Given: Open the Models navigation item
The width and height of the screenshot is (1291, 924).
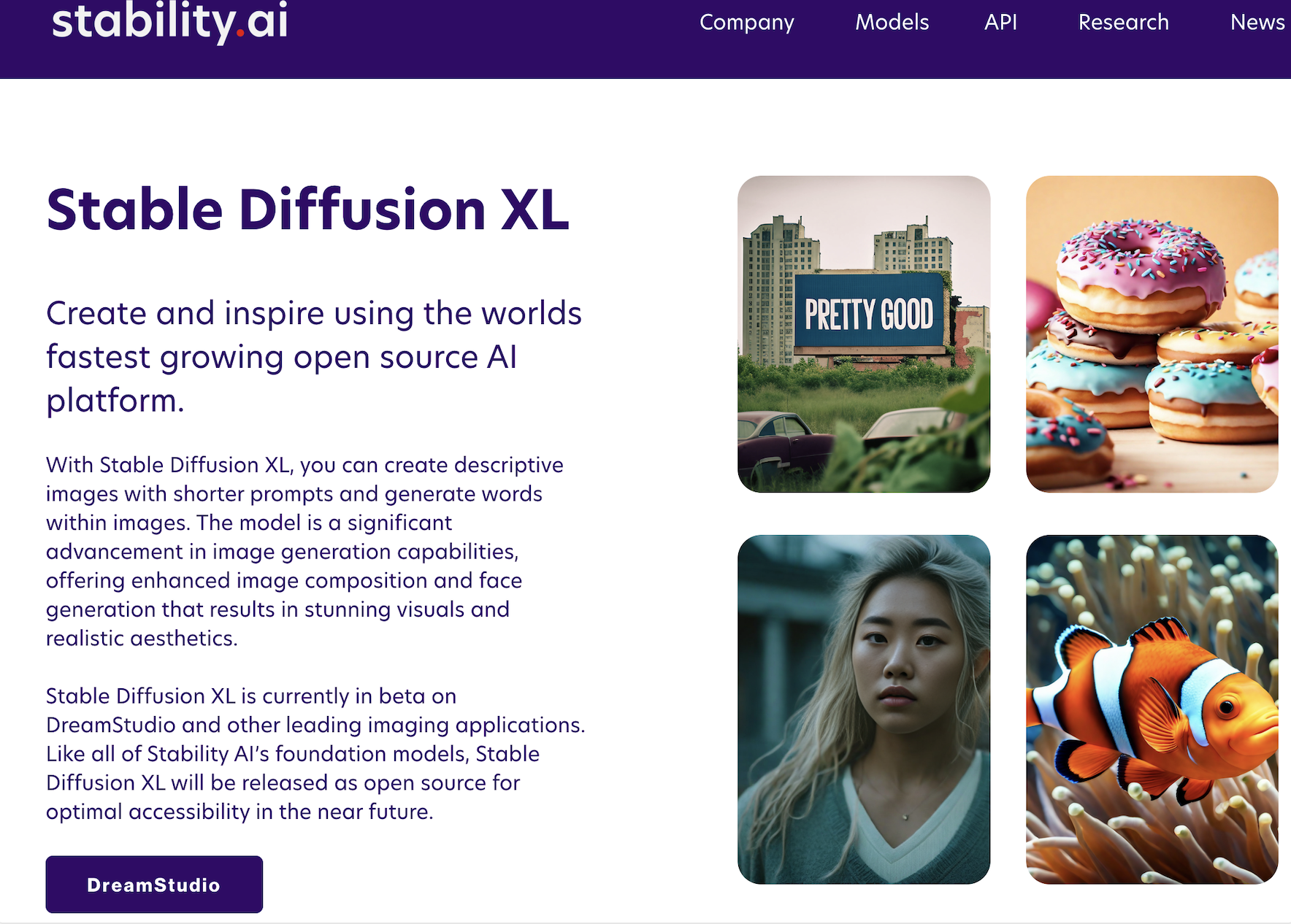Looking at the screenshot, I should (x=892, y=23).
